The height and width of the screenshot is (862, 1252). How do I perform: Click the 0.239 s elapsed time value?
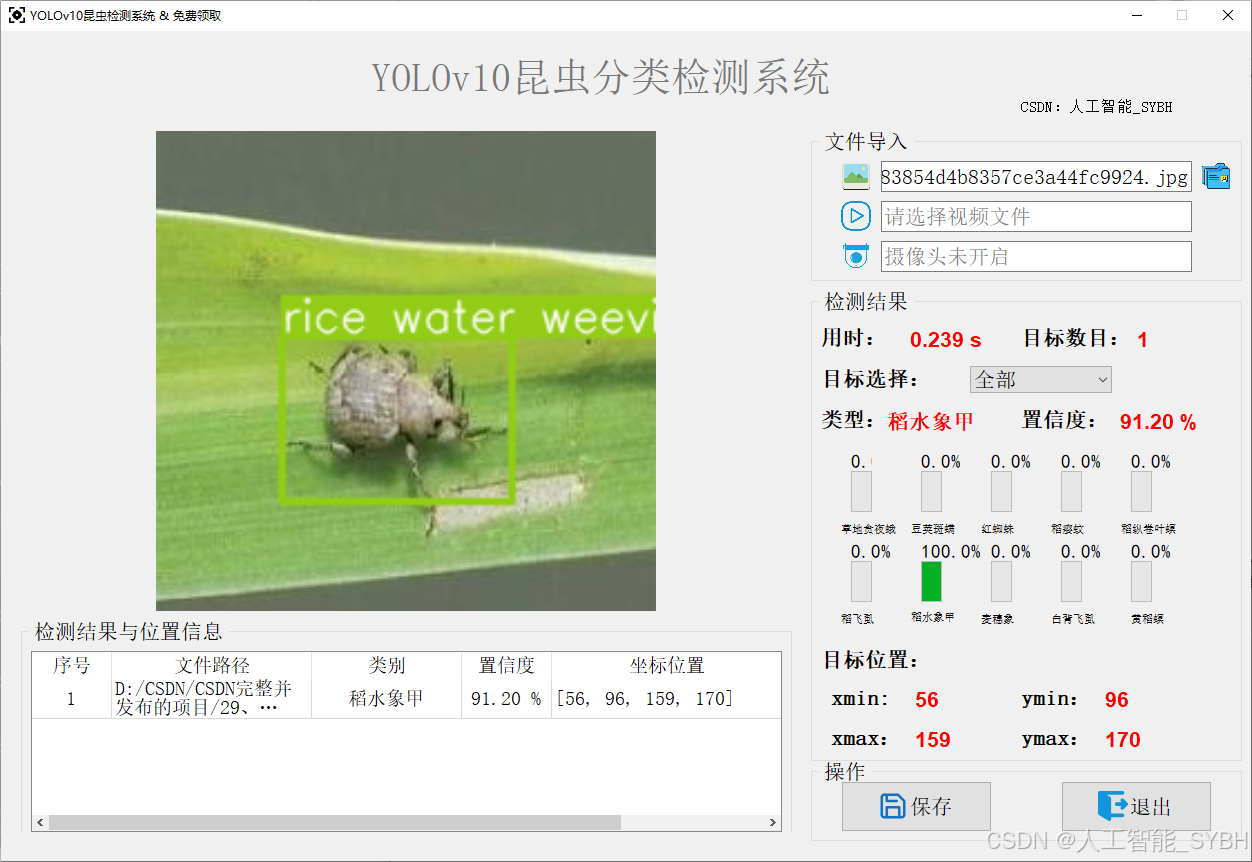946,340
